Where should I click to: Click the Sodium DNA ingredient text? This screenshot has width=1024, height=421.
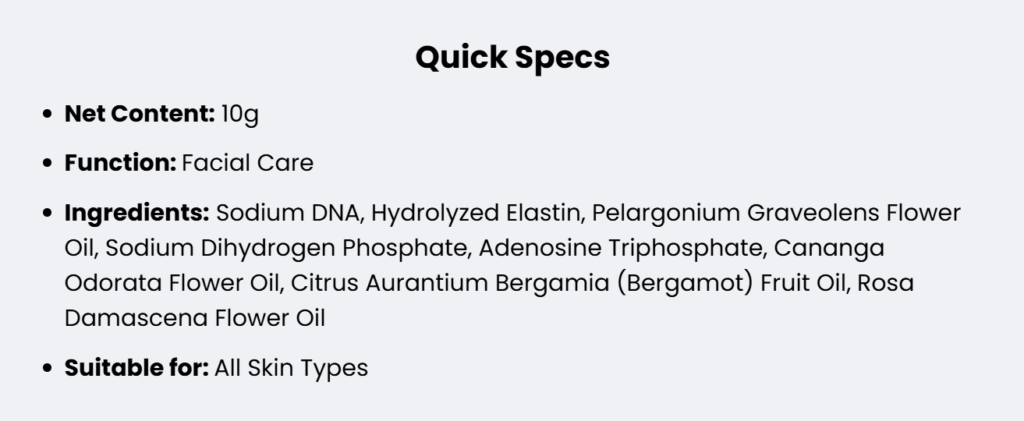click(x=287, y=213)
